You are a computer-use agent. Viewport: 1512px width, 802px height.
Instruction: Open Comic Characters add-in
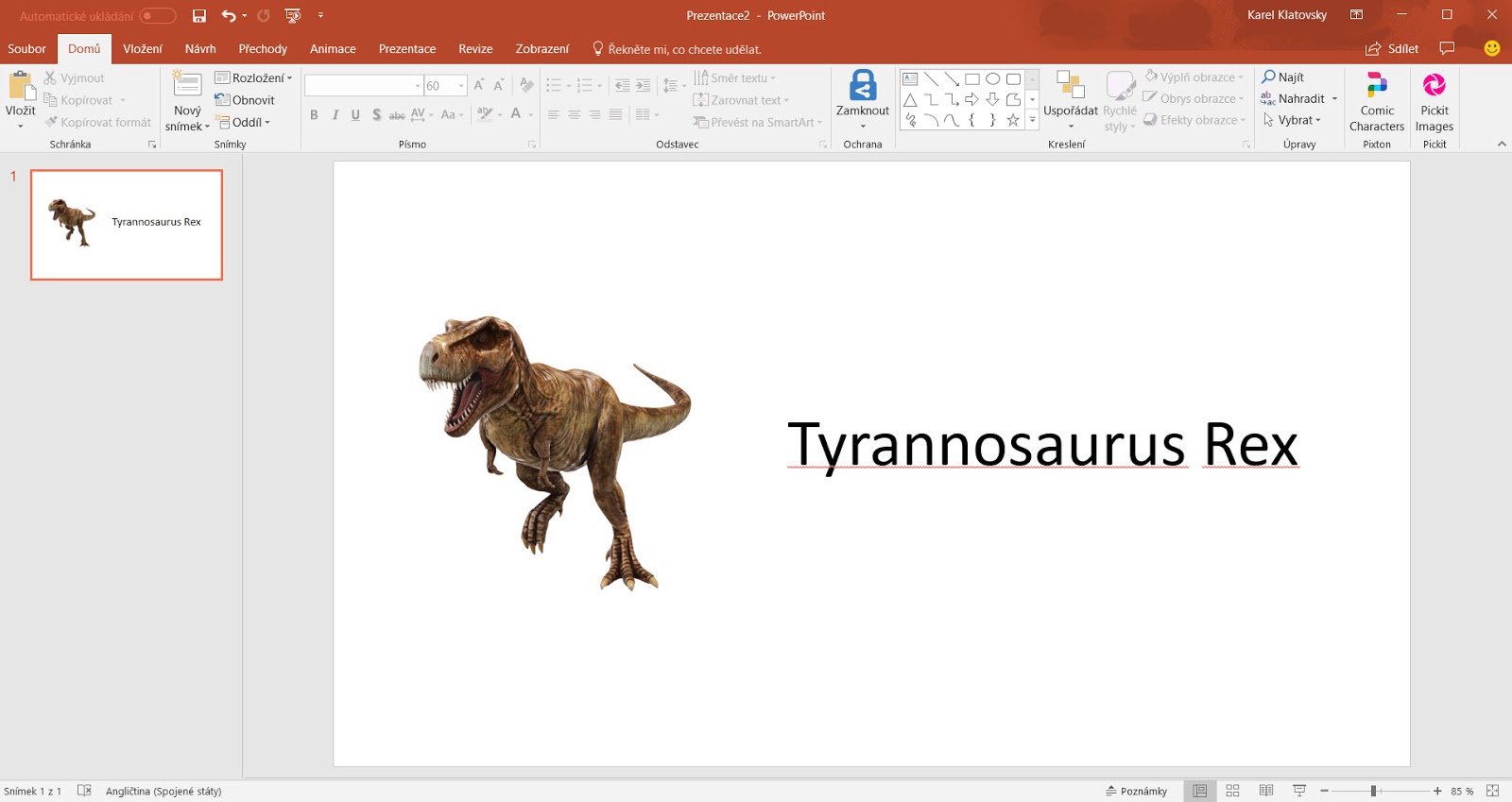[x=1376, y=86]
